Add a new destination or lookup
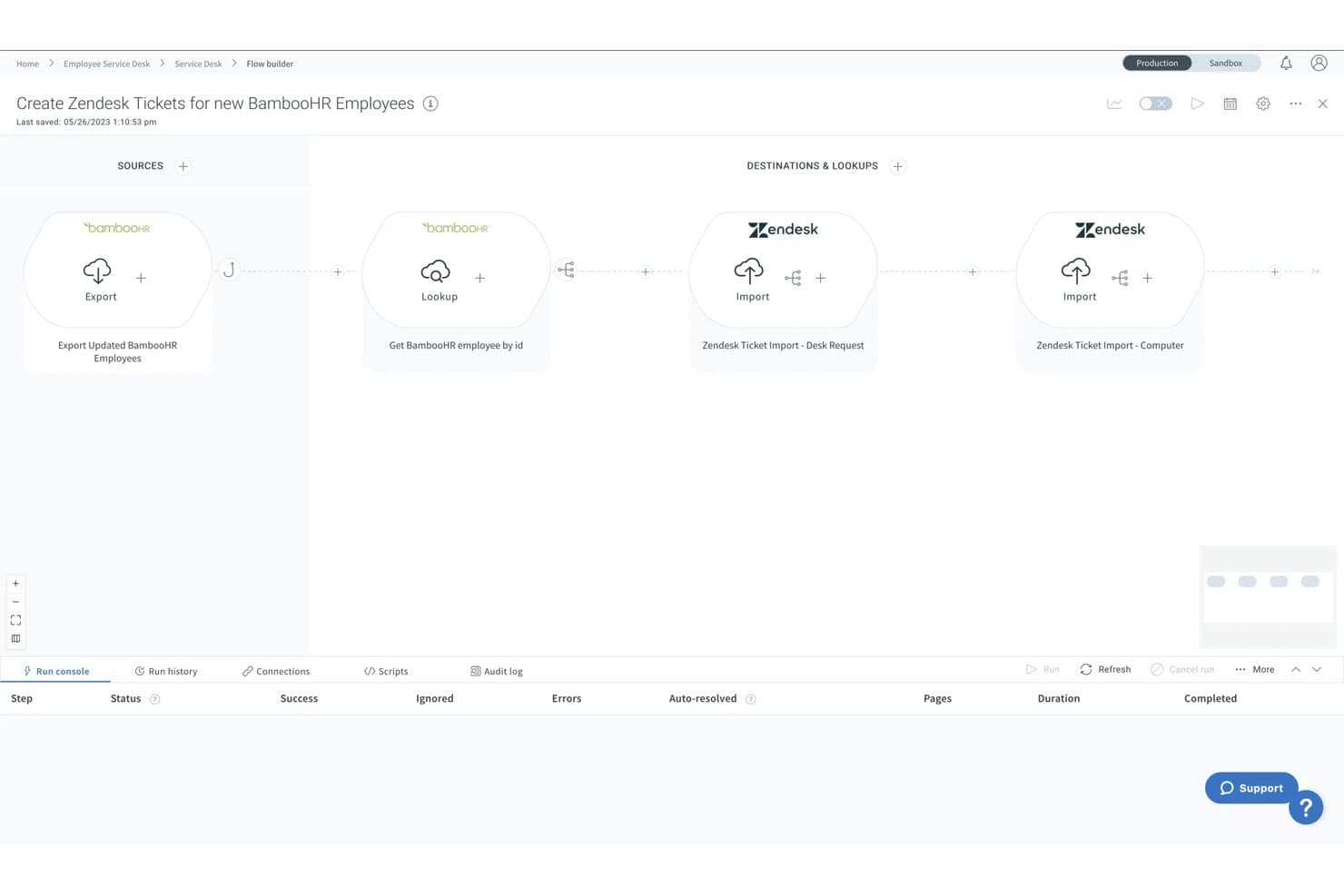 (x=898, y=166)
